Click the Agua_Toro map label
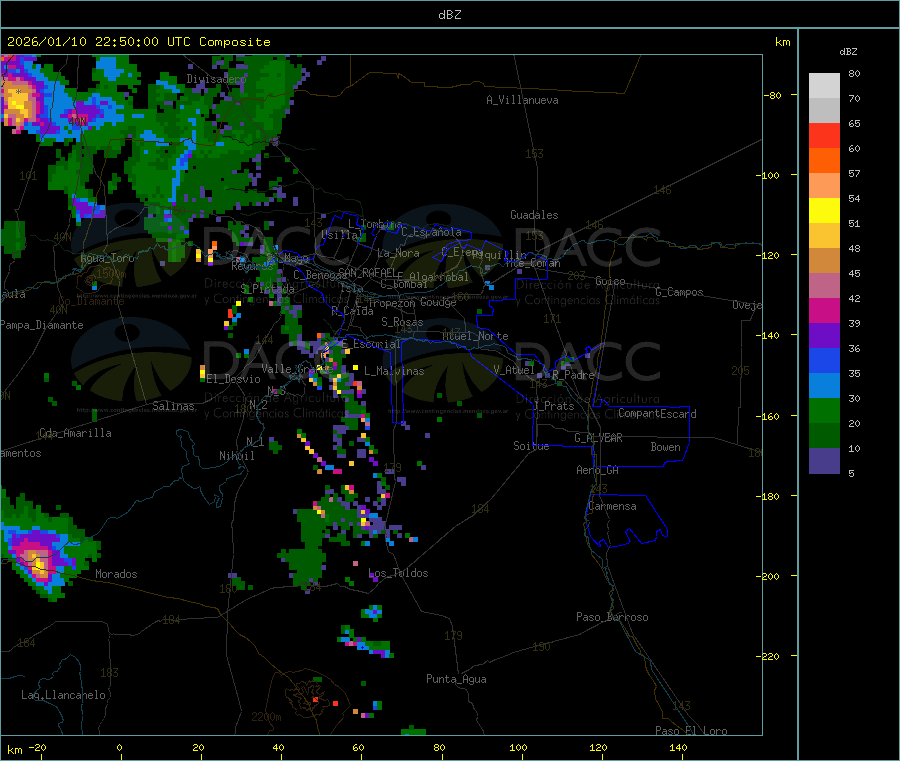 tap(107, 258)
